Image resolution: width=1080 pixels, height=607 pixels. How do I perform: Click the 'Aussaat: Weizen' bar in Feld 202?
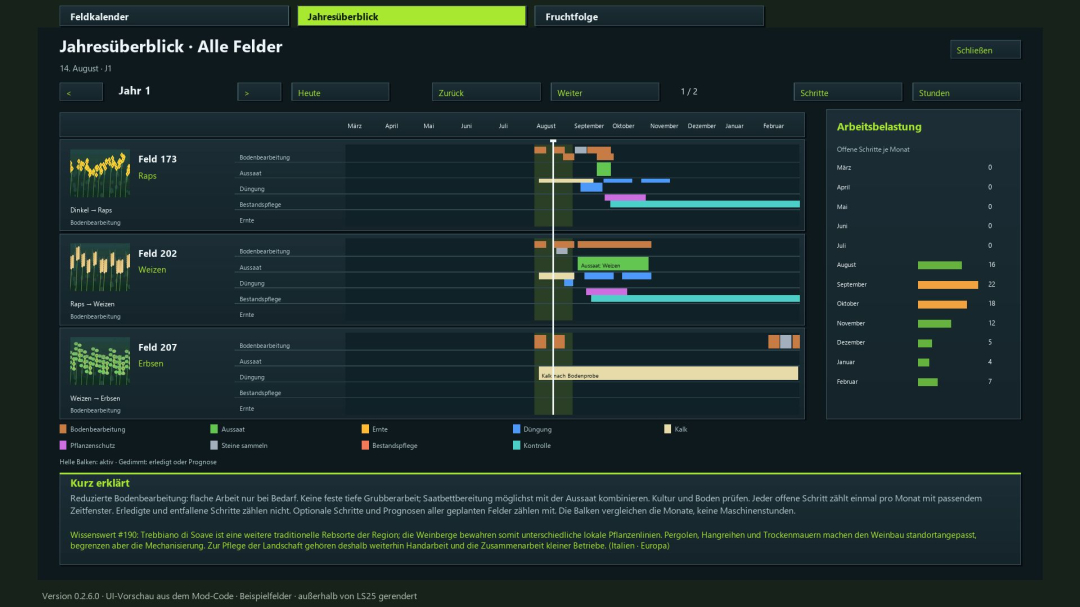pos(612,265)
